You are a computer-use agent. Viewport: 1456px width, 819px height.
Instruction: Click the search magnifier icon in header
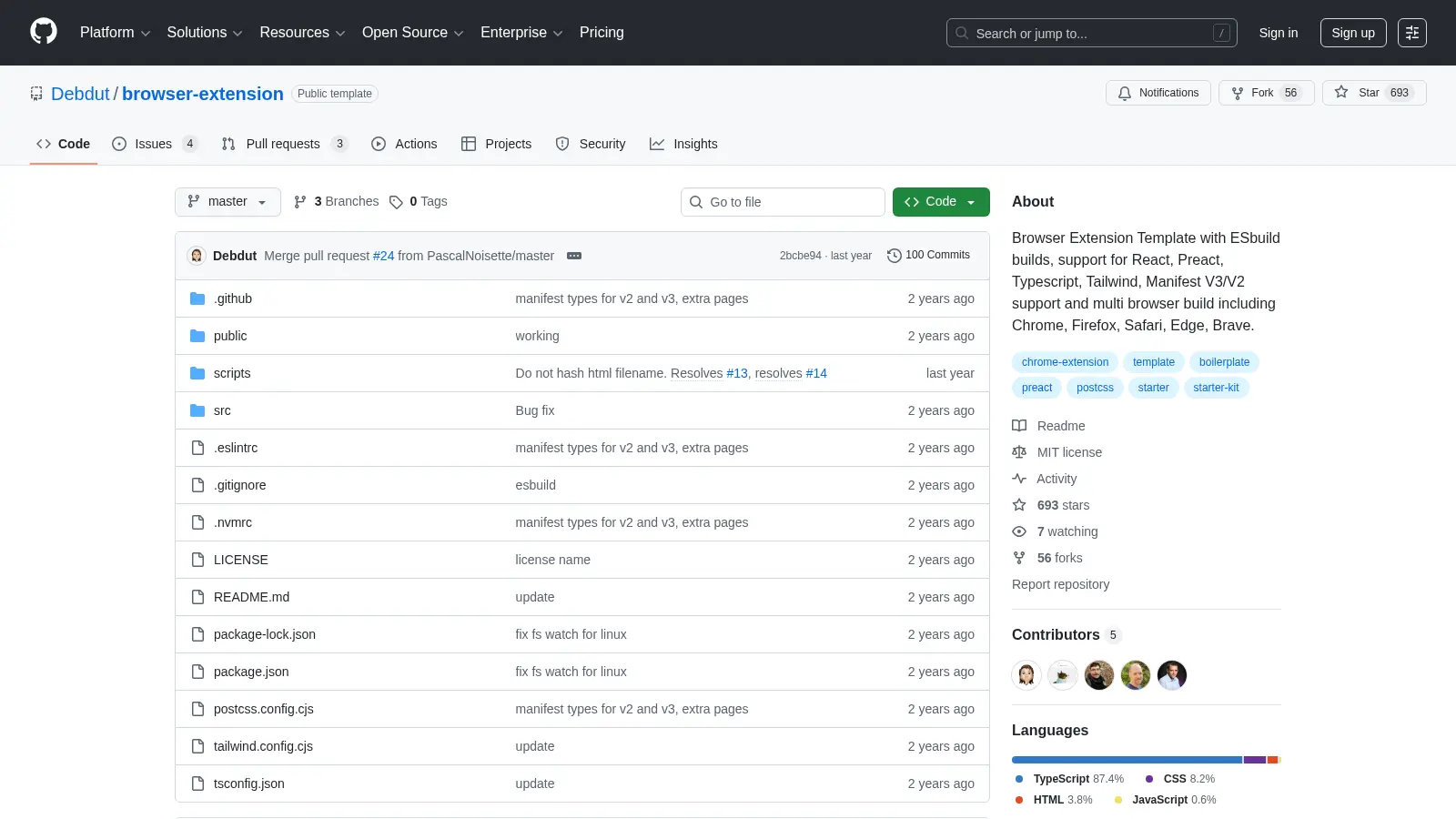(x=962, y=33)
